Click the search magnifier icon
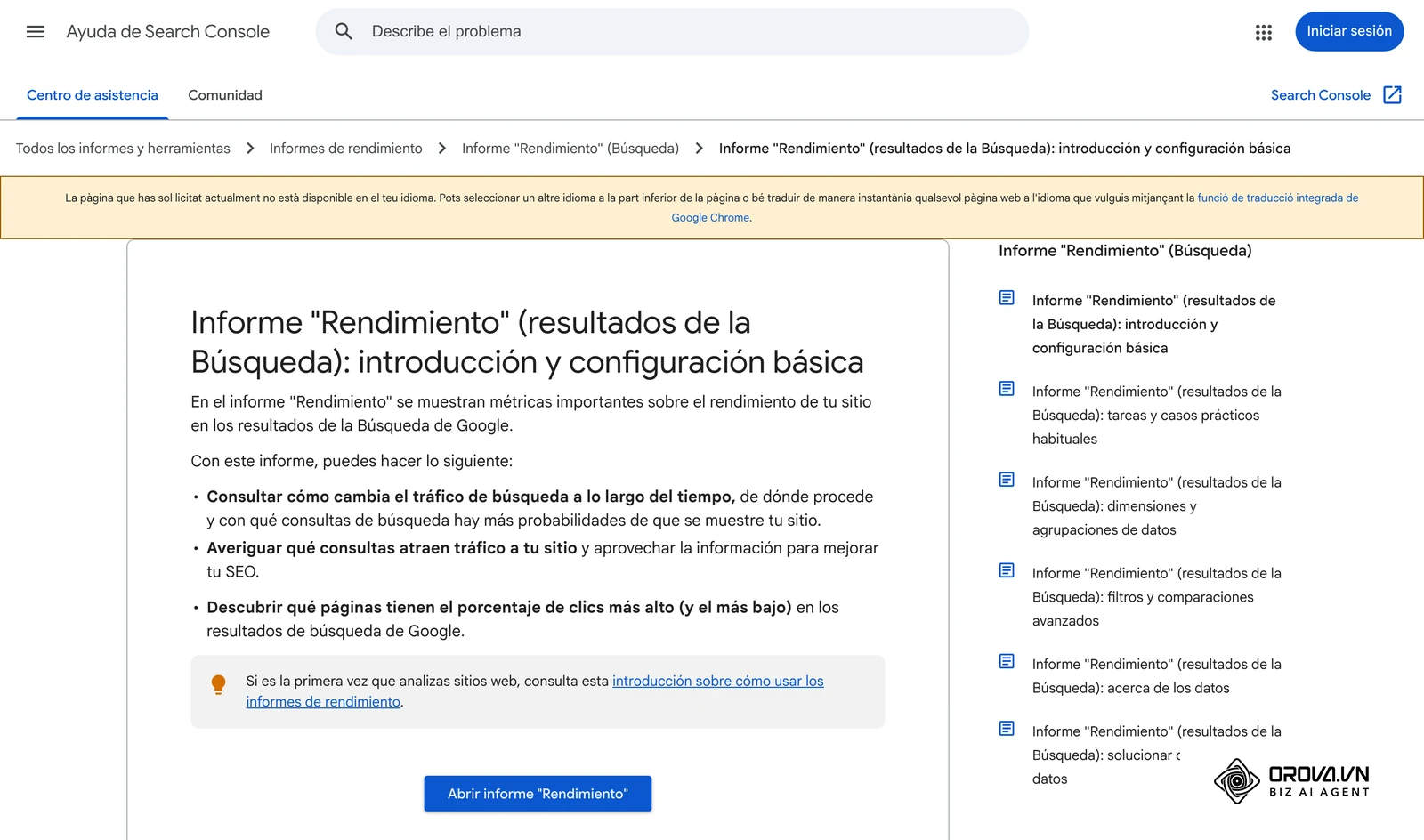 click(x=344, y=32)
